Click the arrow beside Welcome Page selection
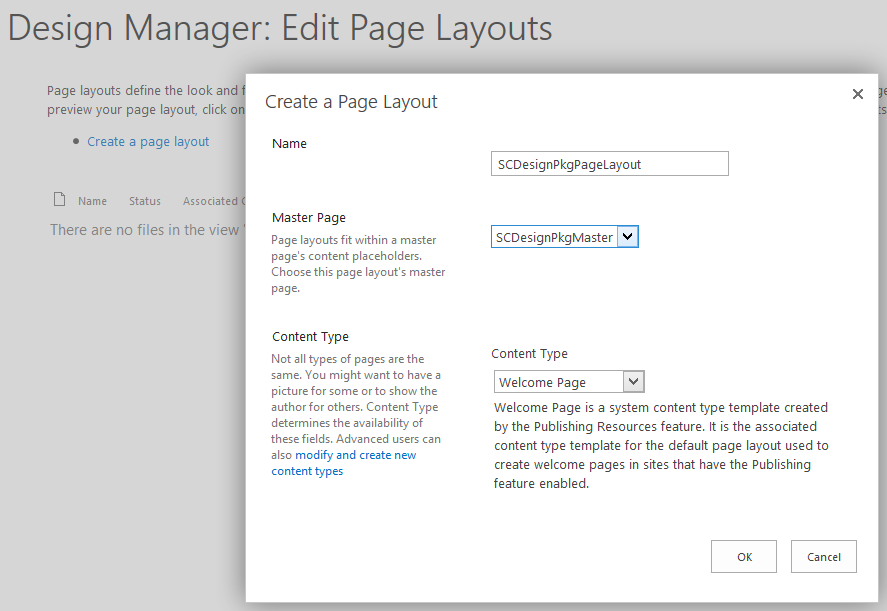The image size is (887, 611). pos(633,382)
